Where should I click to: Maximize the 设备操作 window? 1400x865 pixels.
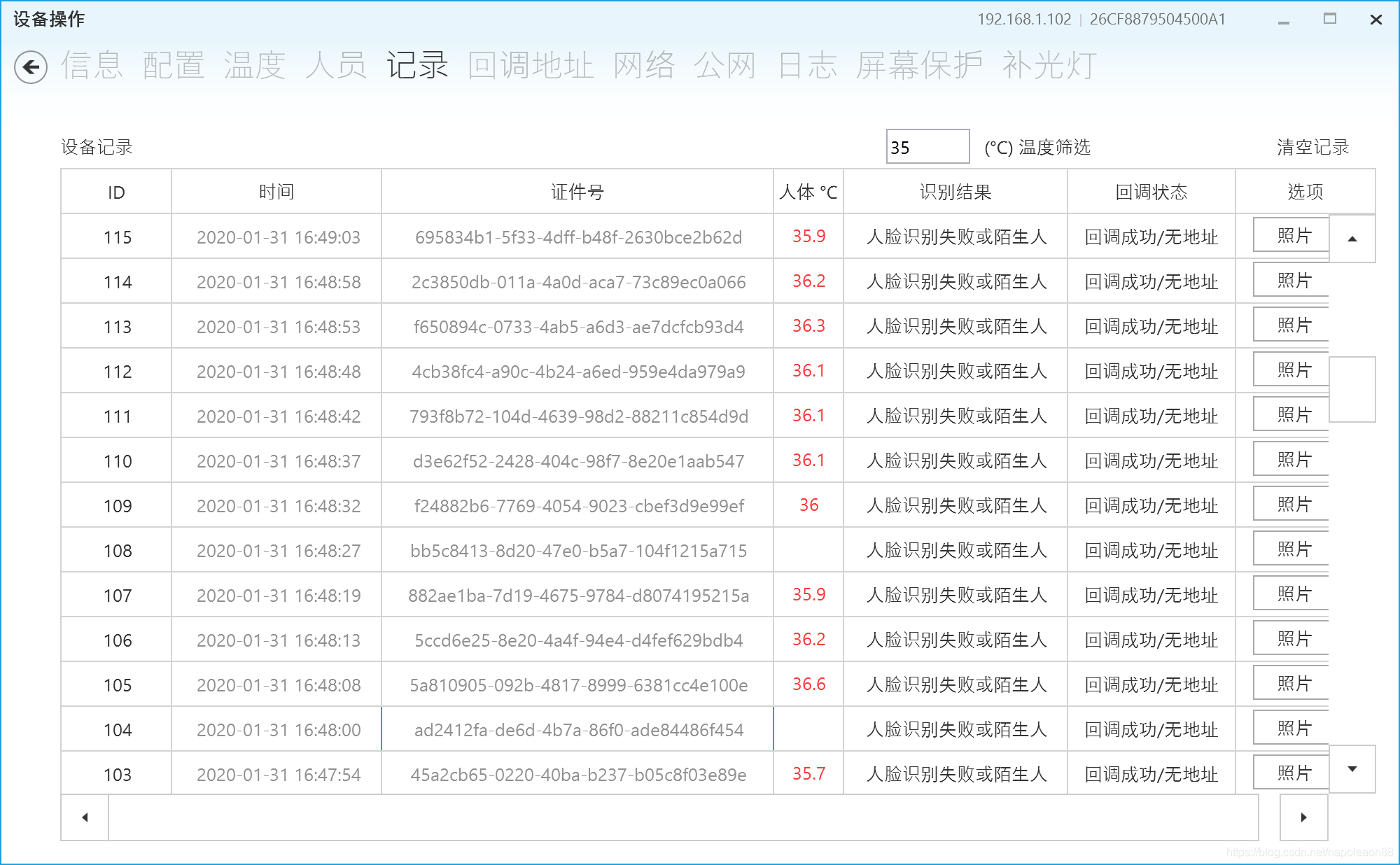click(1329, 20)
